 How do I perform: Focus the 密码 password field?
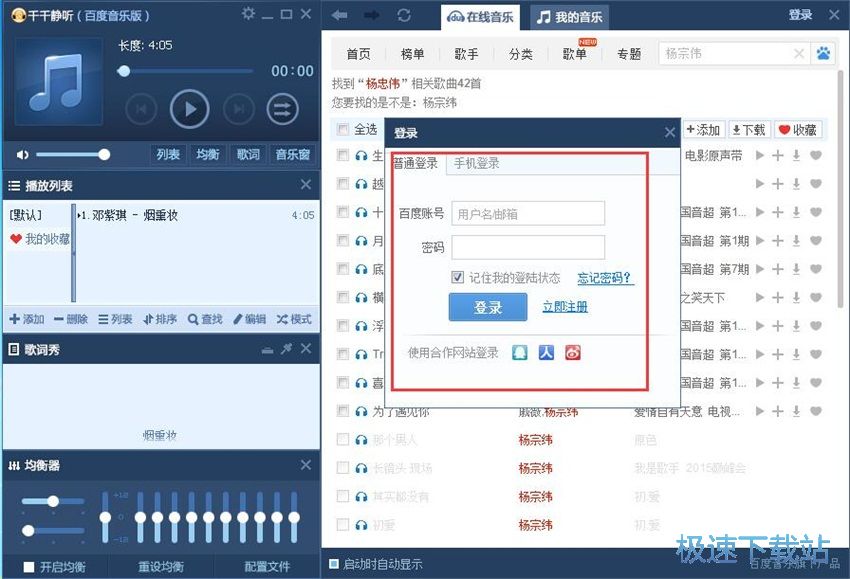pos(528,247)
